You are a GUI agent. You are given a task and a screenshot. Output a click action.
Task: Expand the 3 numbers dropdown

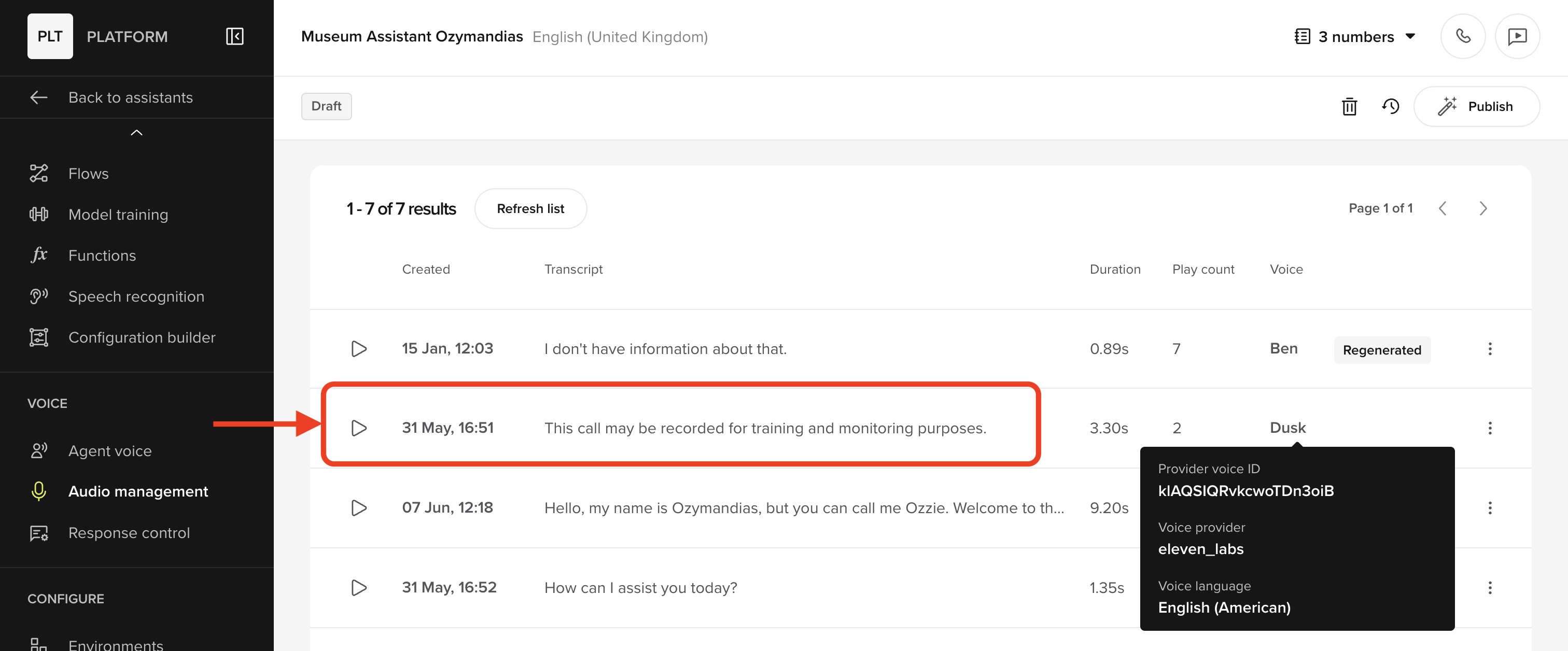1355,36
